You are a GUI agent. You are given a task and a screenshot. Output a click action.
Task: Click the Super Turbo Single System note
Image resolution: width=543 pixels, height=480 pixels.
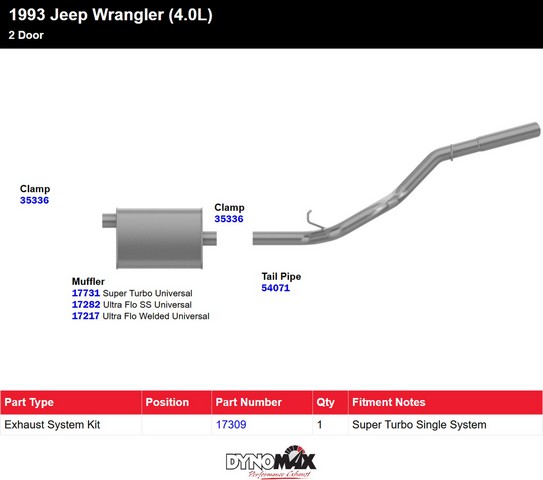[419, 425]
